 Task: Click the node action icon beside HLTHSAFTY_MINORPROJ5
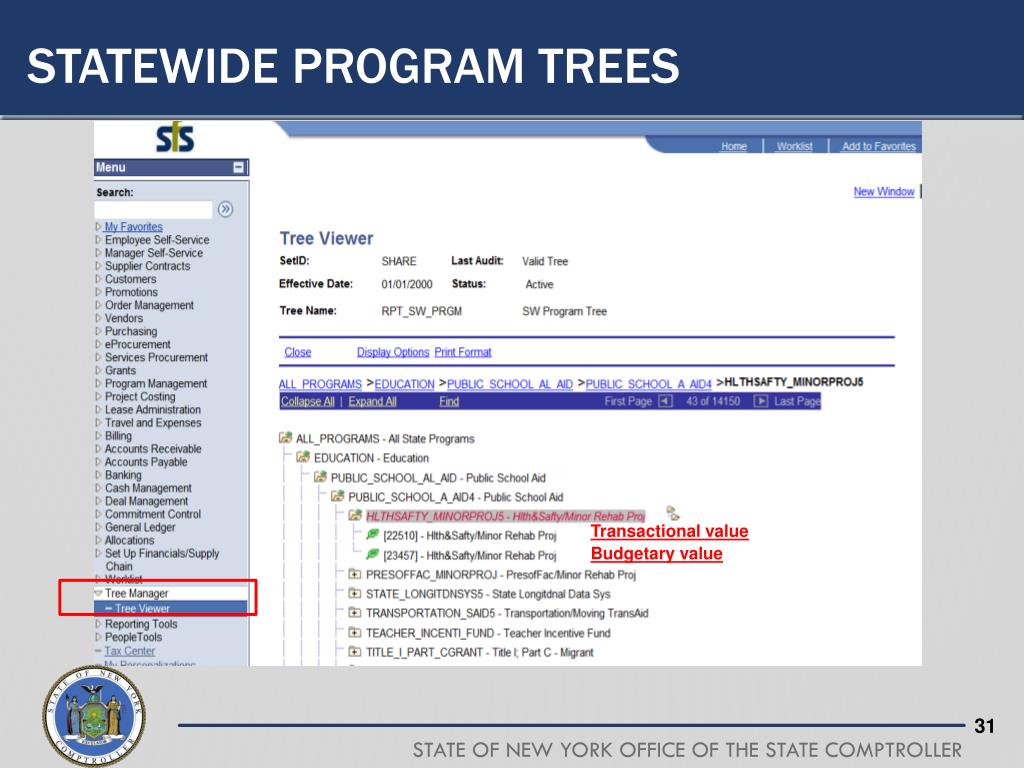[x=673, y=513]
